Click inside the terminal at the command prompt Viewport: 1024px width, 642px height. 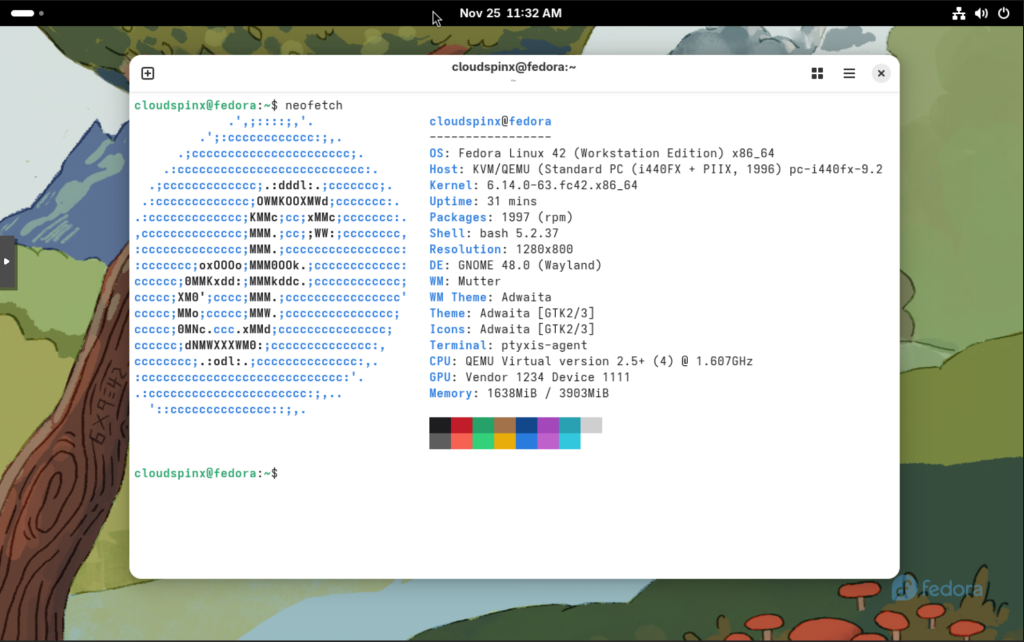290,472
